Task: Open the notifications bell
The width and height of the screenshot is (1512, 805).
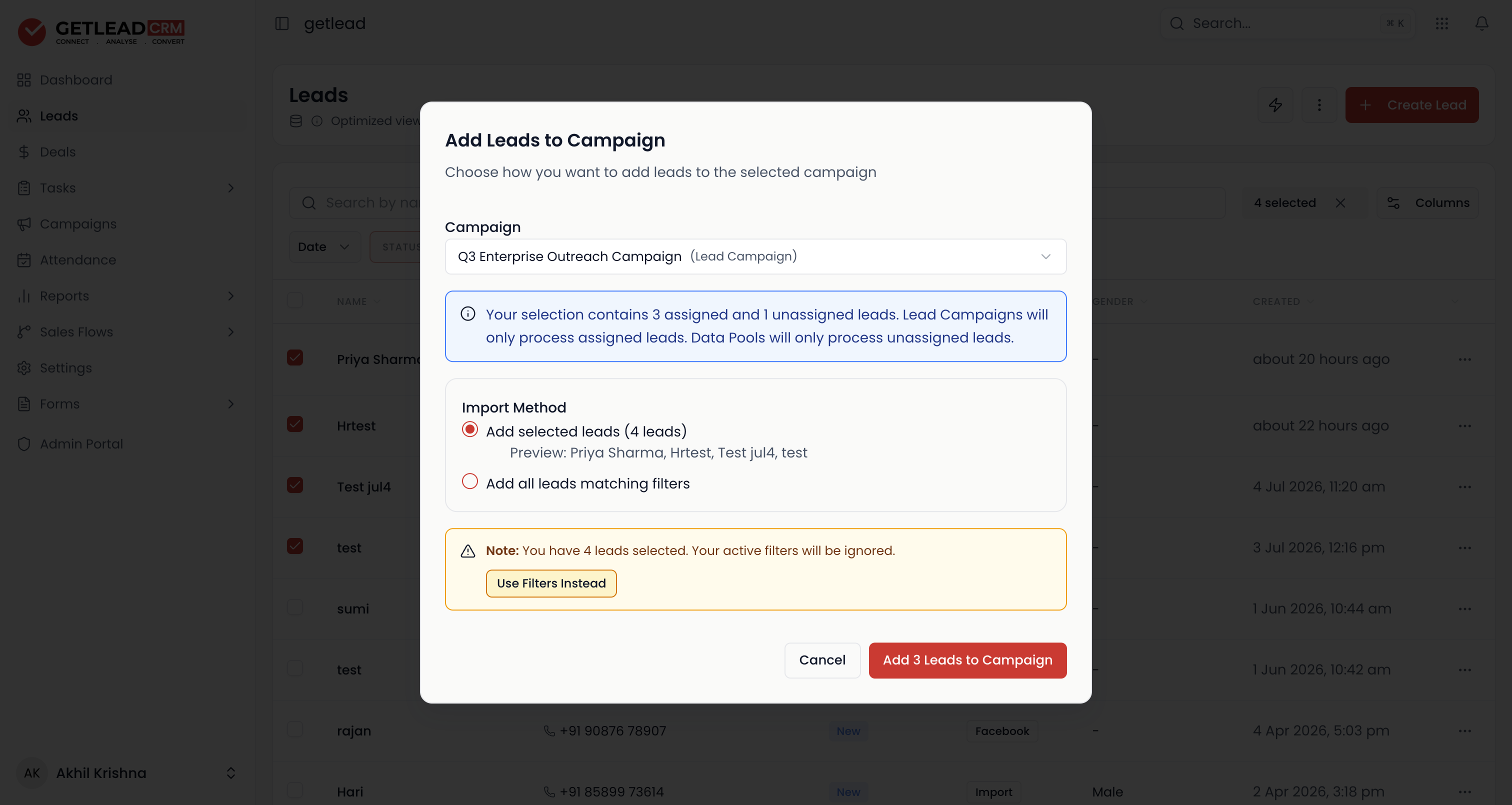Action: (1481, 23)
